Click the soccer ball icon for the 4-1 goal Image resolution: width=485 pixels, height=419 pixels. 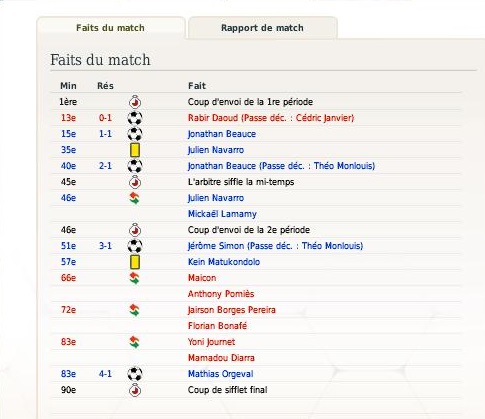pyautogui.click(x=135, y=374)
